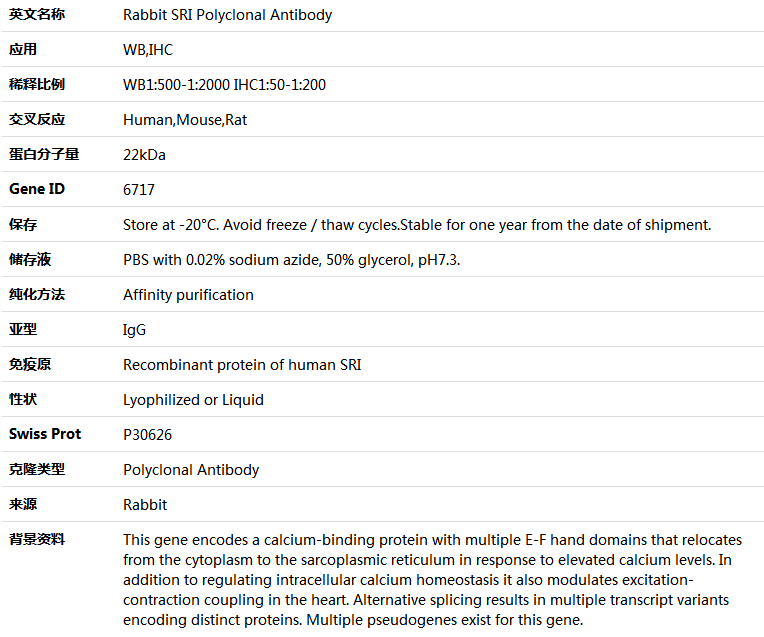
Task: Click the Swiss Prot label
Action: pyautogui.click(x=45, y=434)
